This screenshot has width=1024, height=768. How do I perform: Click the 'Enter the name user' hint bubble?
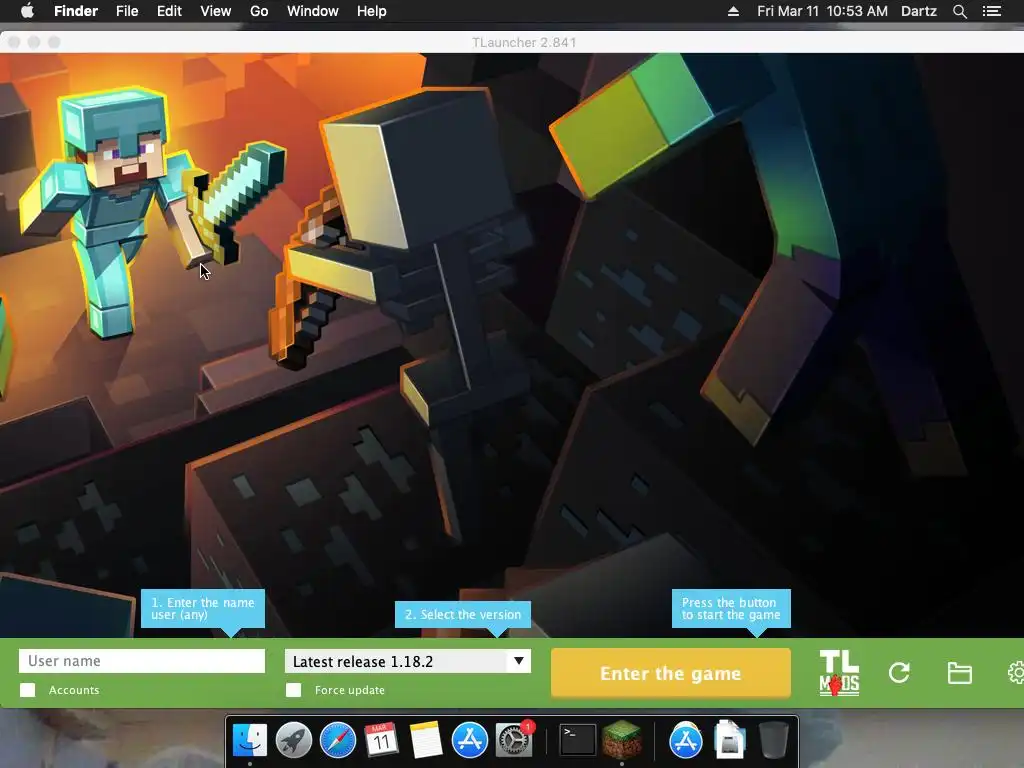pos(202,609)
